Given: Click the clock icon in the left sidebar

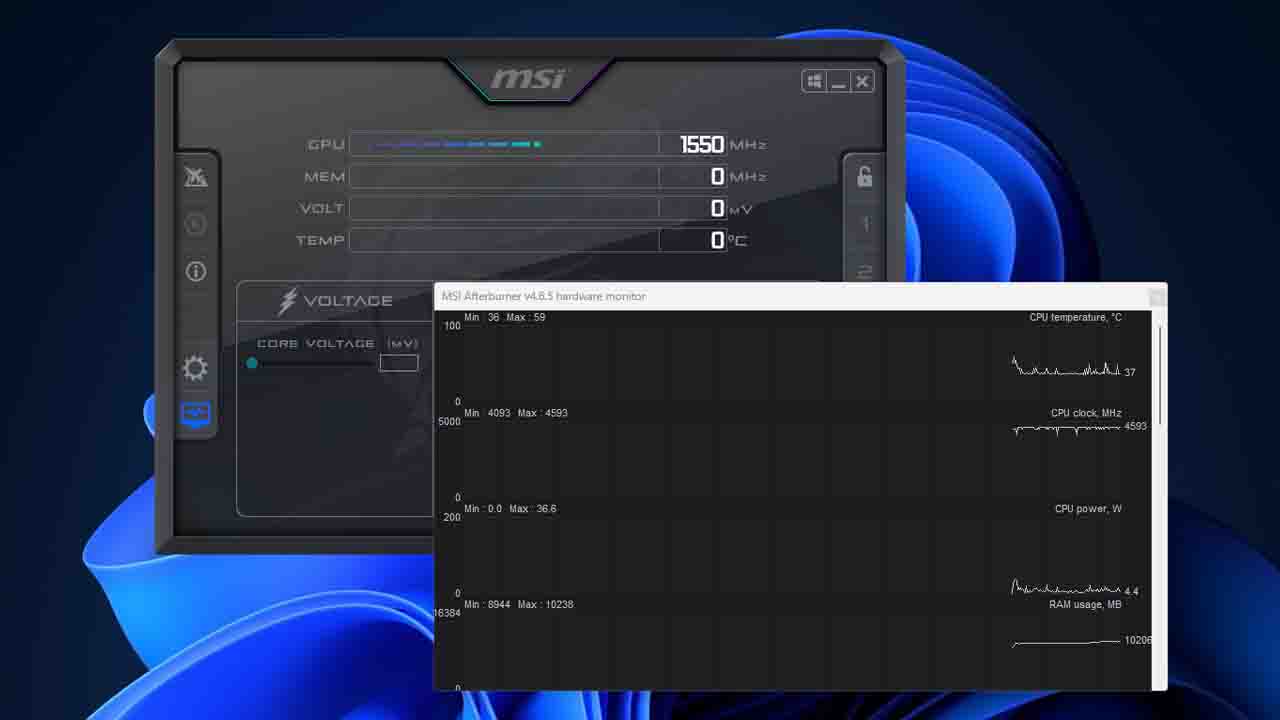Looking at the screenshot, I should 195,224.
